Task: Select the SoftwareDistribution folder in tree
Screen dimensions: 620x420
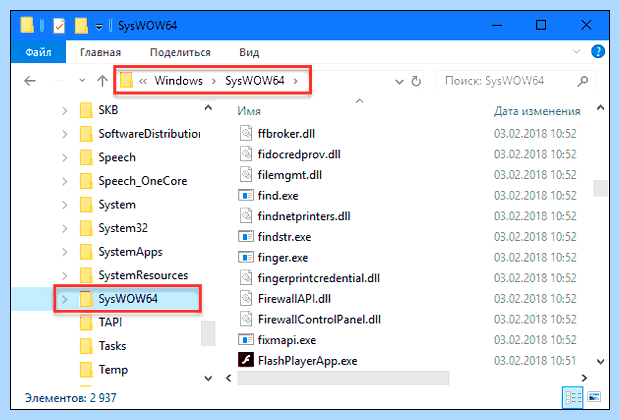Action: click(149, 134)
